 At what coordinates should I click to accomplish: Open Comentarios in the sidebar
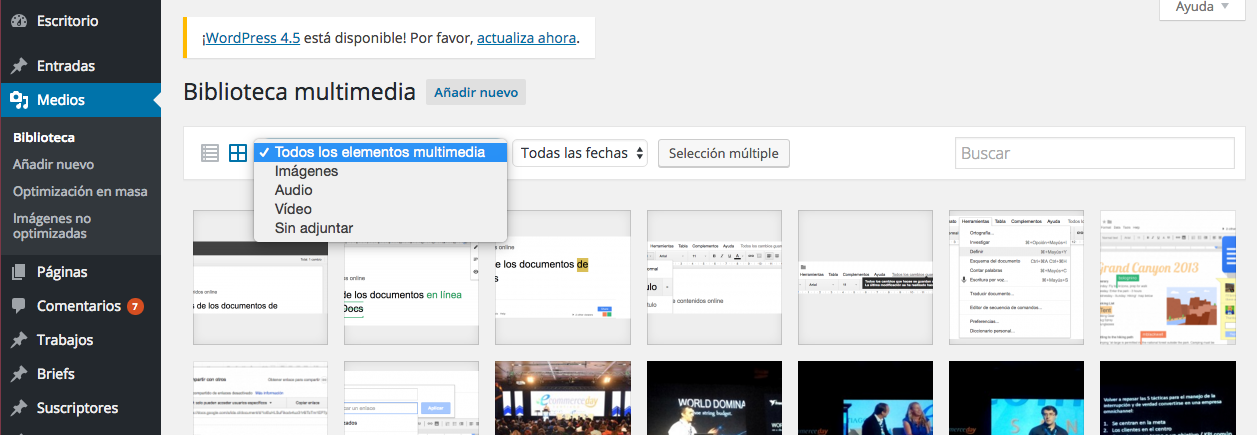click(80, 306)
